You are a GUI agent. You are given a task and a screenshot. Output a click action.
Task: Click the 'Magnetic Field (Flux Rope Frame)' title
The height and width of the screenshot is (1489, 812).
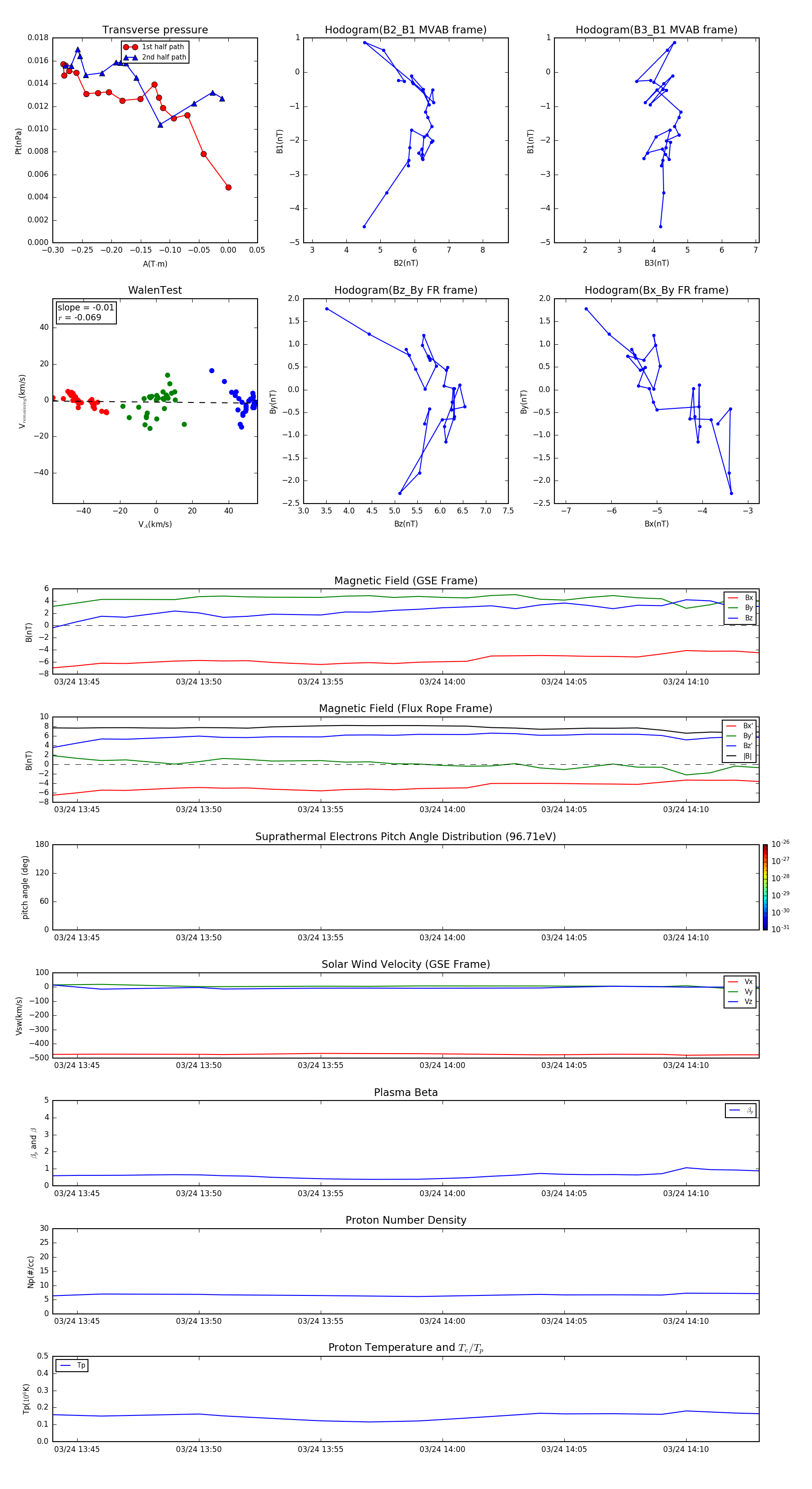pos(406,709)
